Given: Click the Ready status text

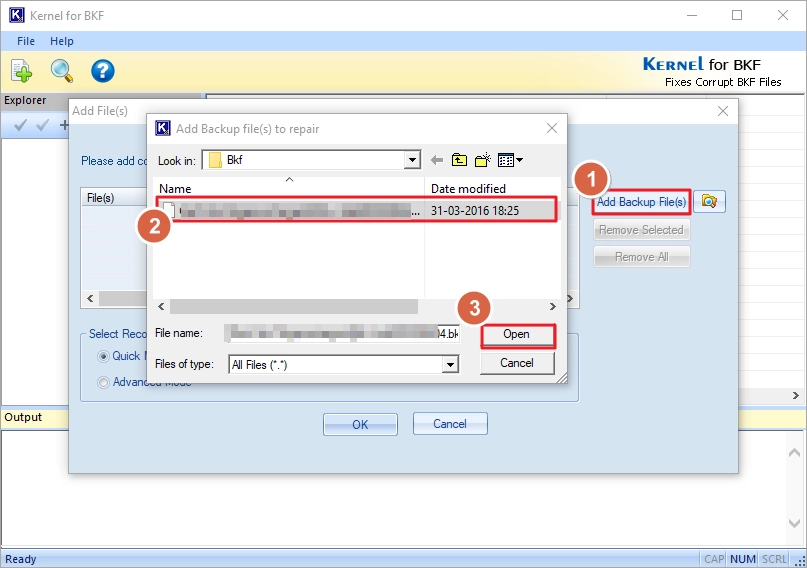Looking at the screenshot, I should tap(21, 559).
